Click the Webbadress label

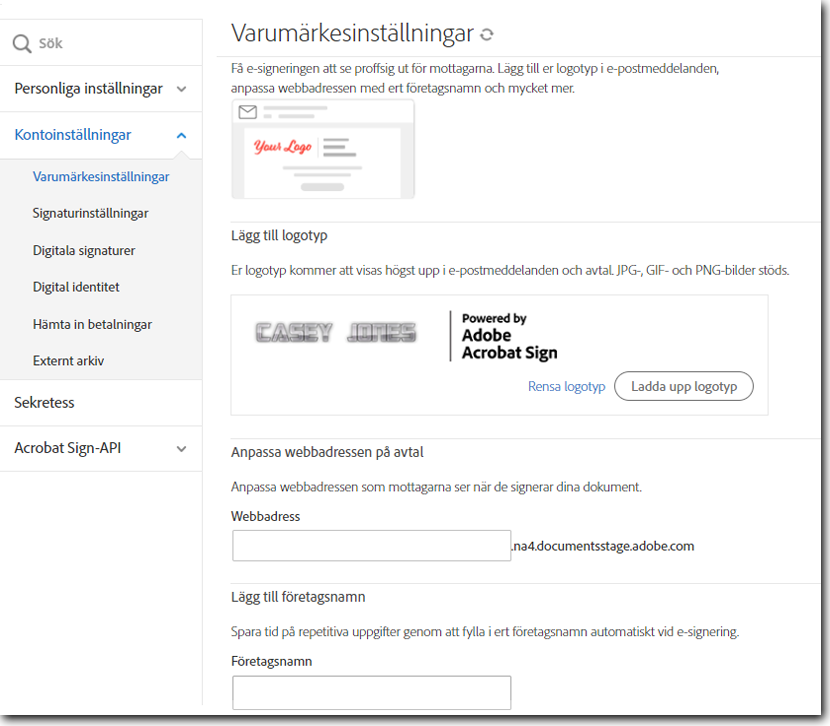(x=266, y=516)
